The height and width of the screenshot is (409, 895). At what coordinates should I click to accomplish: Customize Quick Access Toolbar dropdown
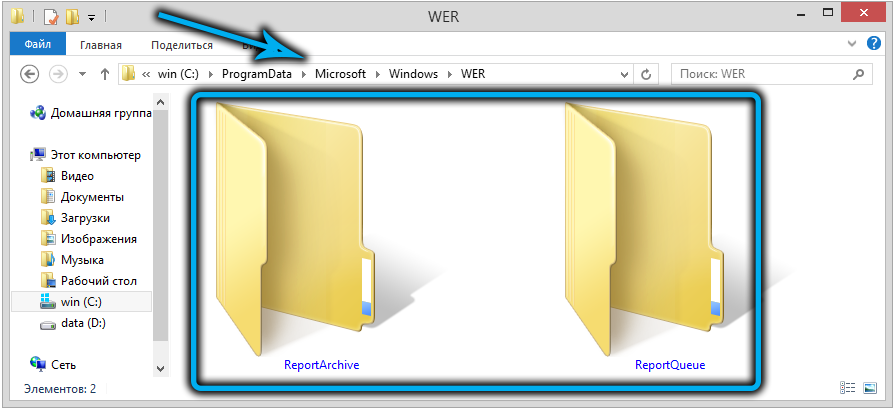pos(92,17)
